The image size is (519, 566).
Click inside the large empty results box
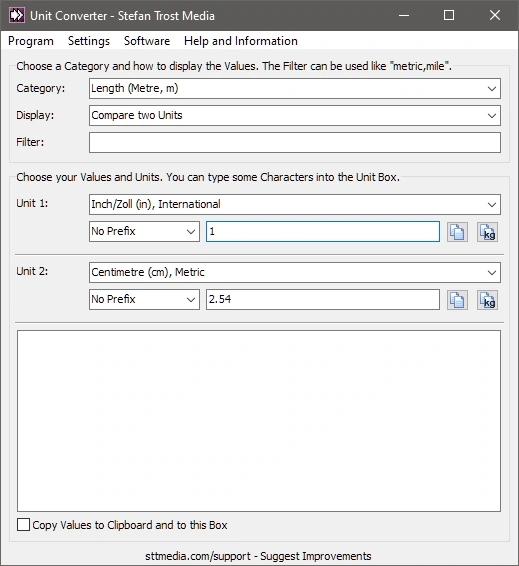pyautogui.click(x=259, y=421)
